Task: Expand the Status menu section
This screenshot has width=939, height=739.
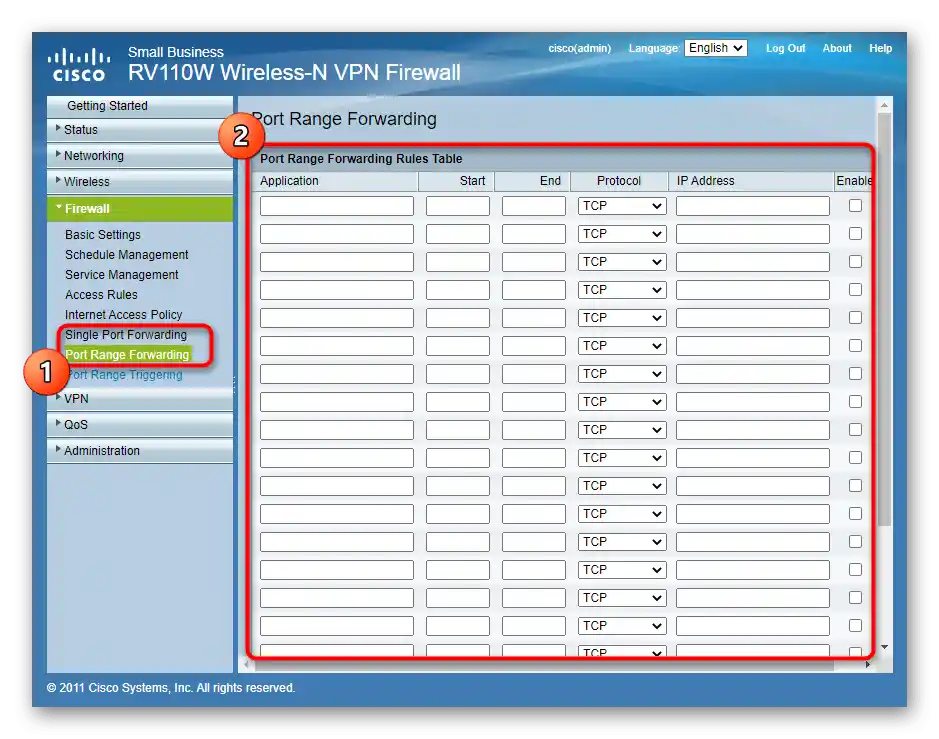Action: pyautogui.click(x=140, y=130)
